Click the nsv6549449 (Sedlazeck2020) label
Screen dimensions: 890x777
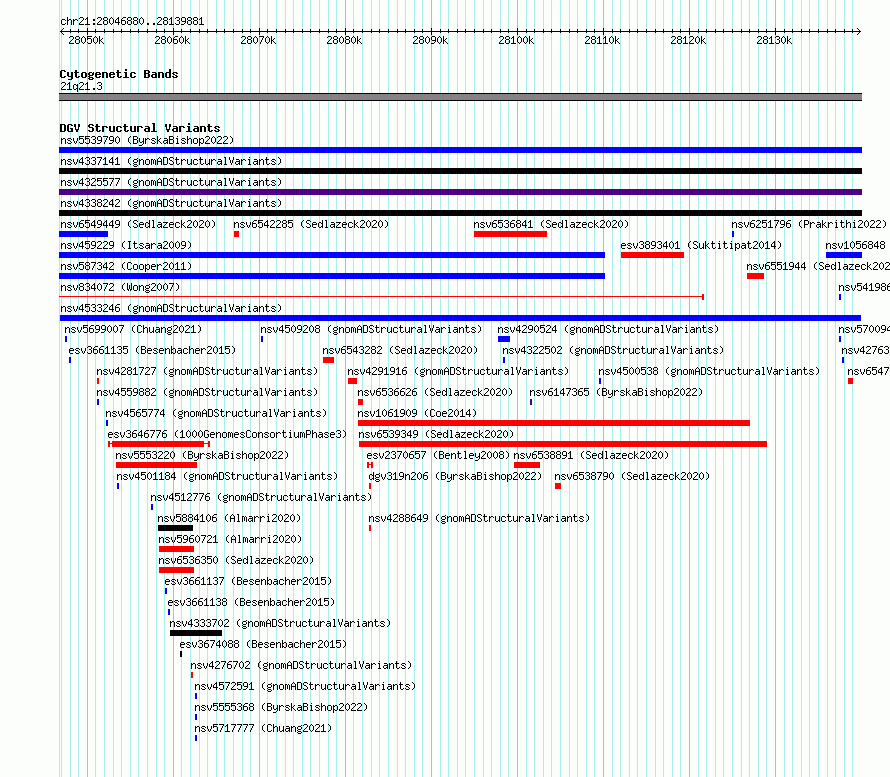tap(138, 224)
